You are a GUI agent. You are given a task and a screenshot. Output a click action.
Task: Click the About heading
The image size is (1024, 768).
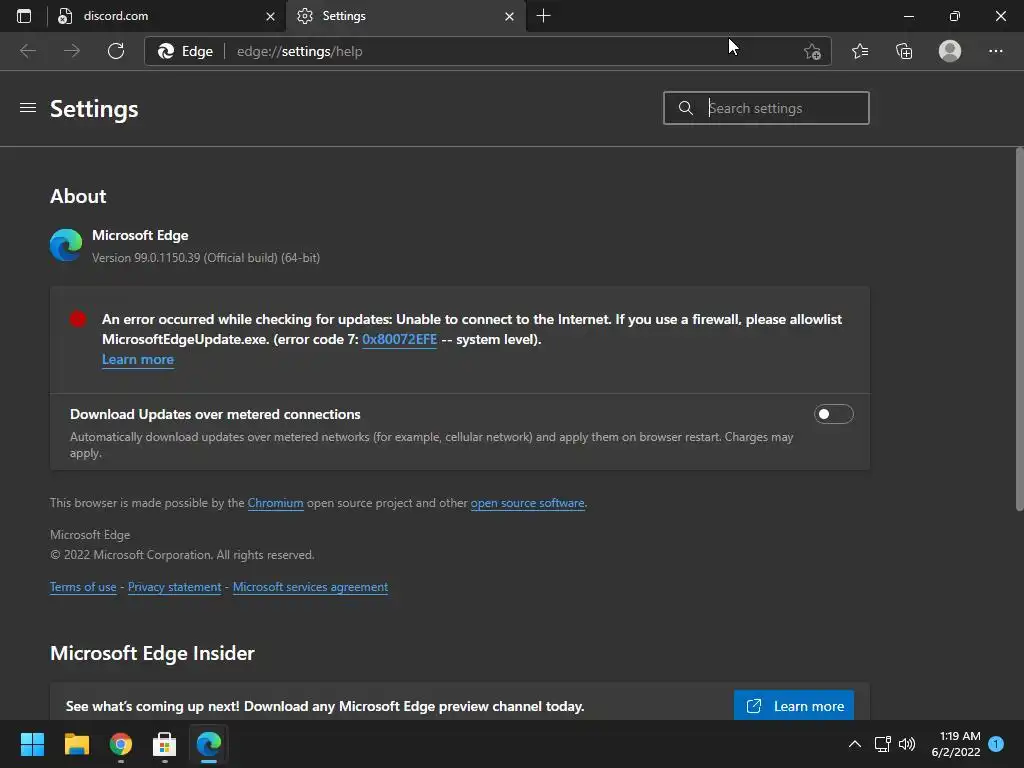(78, 196)
